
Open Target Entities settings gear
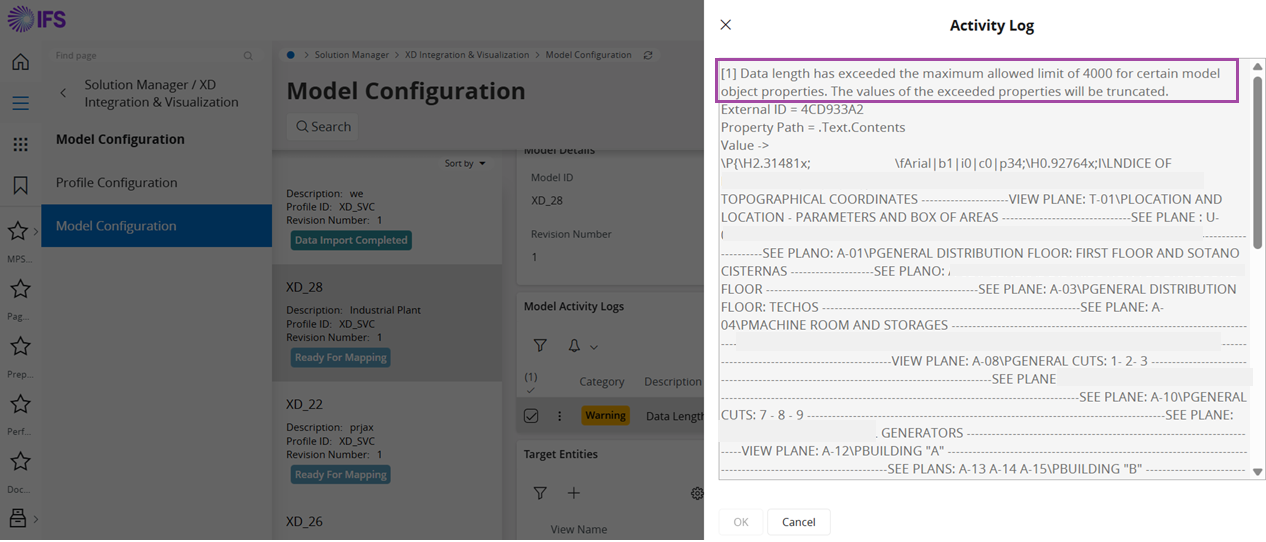[697, 493]
